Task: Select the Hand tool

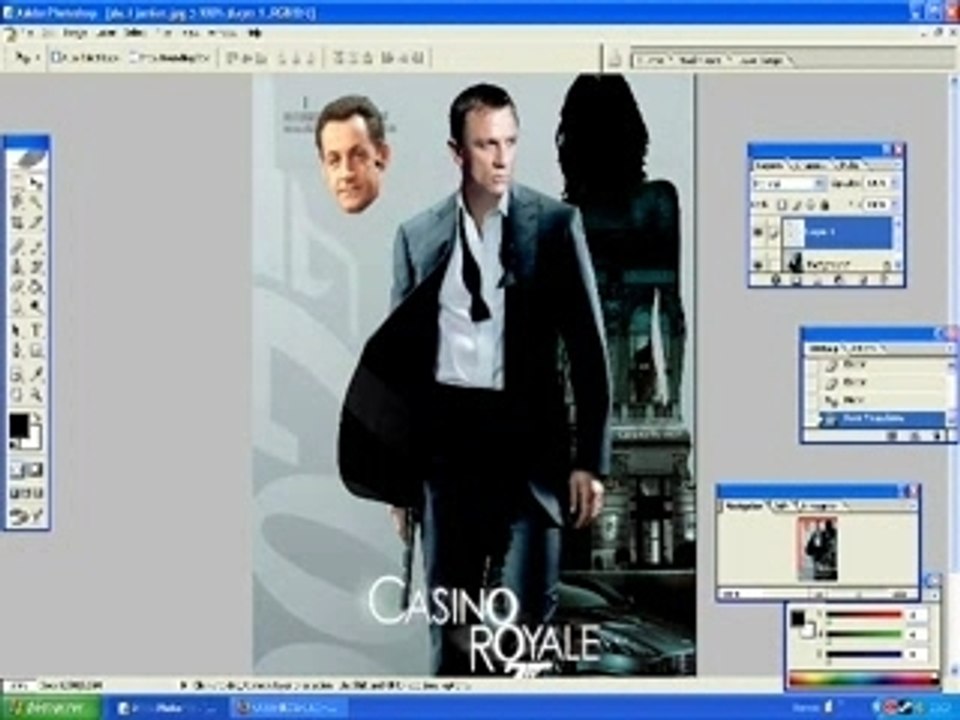Action: coord(17,394)
